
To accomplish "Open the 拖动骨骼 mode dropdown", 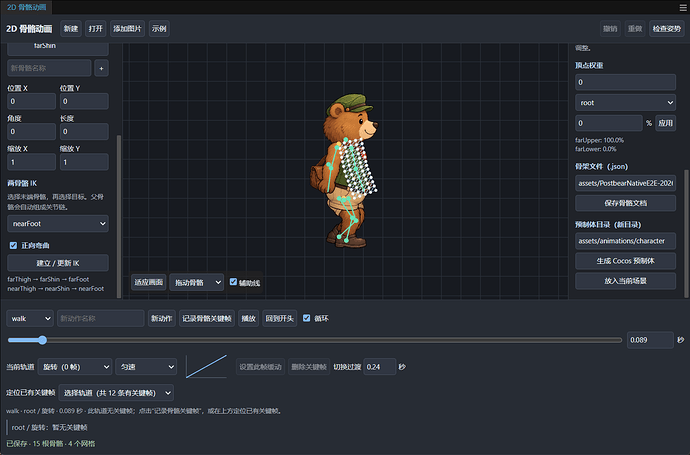I will pyautogui.click(x=196, y=283).
